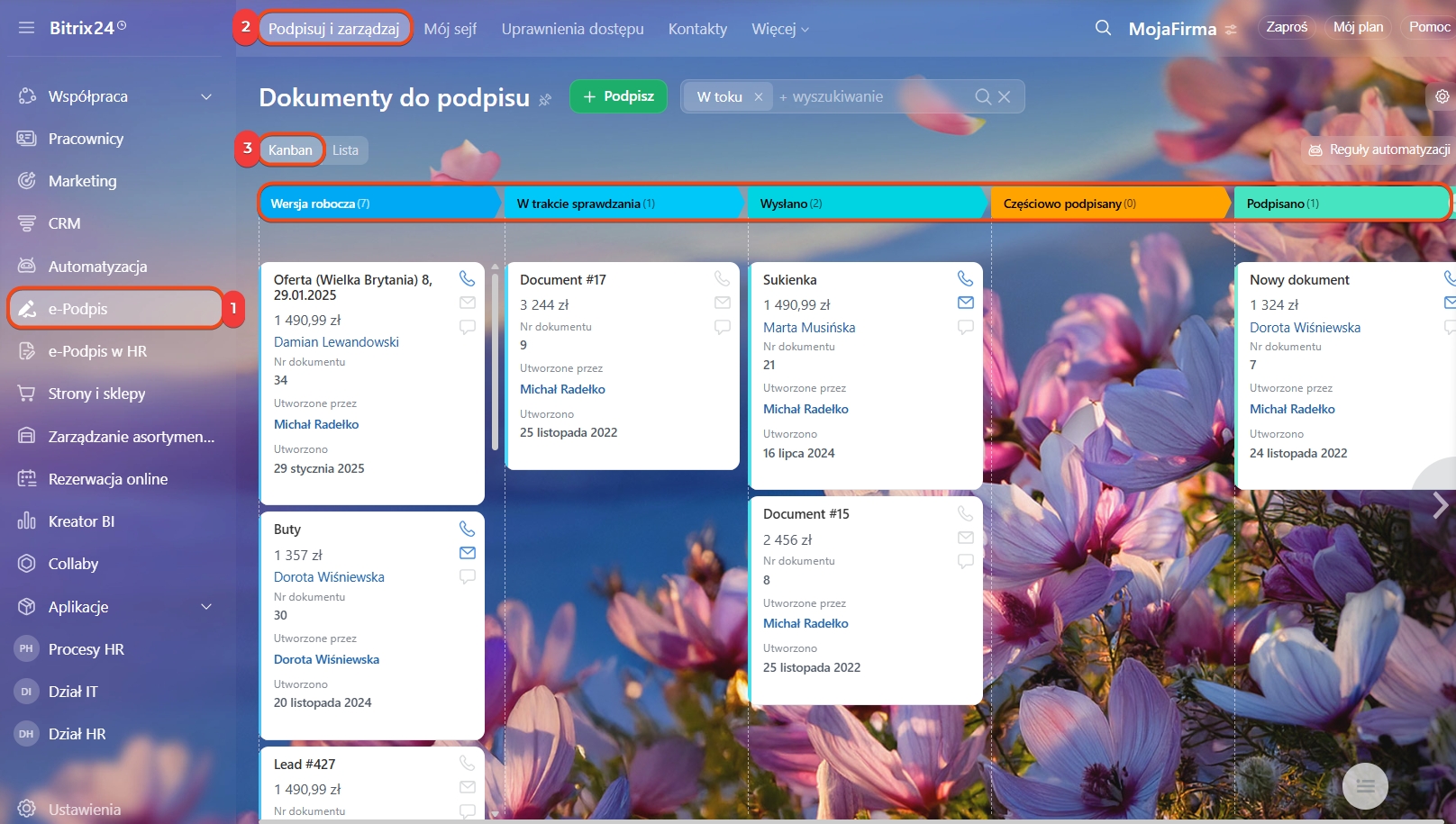Screen dimensions: 1456x824
Task: Switch to the Lista view
Action: 345,150
